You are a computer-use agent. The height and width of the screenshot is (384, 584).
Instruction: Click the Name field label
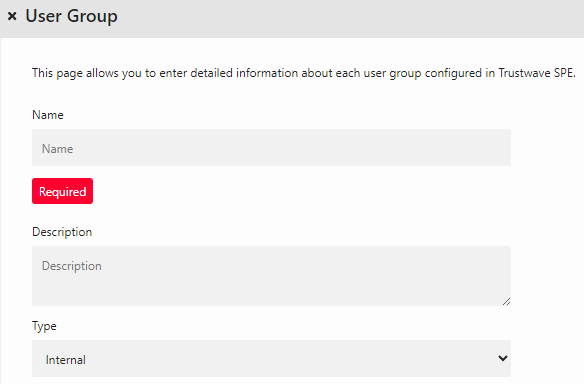(x=48, y=115)
